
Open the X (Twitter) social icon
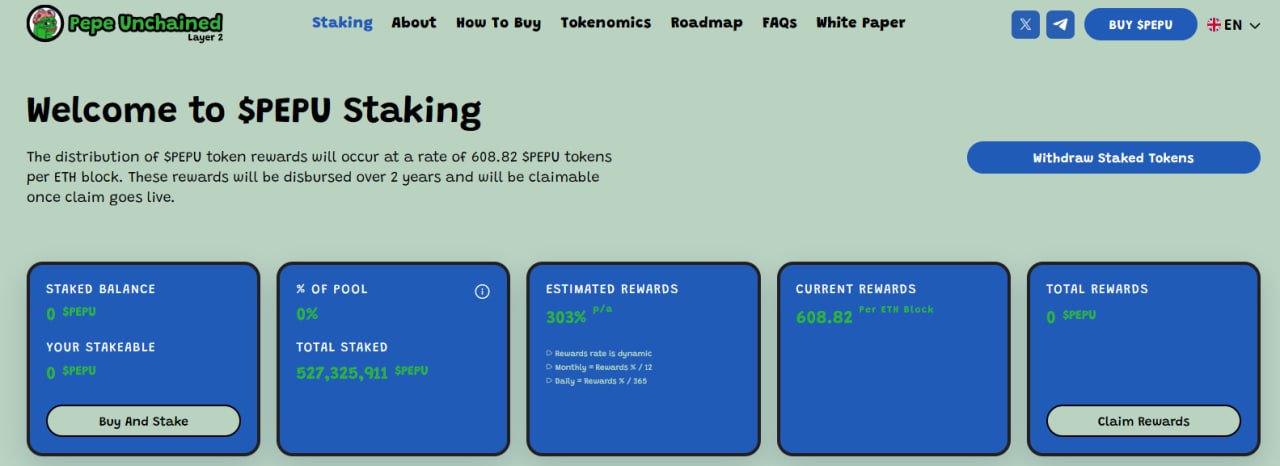[1025, 24]
